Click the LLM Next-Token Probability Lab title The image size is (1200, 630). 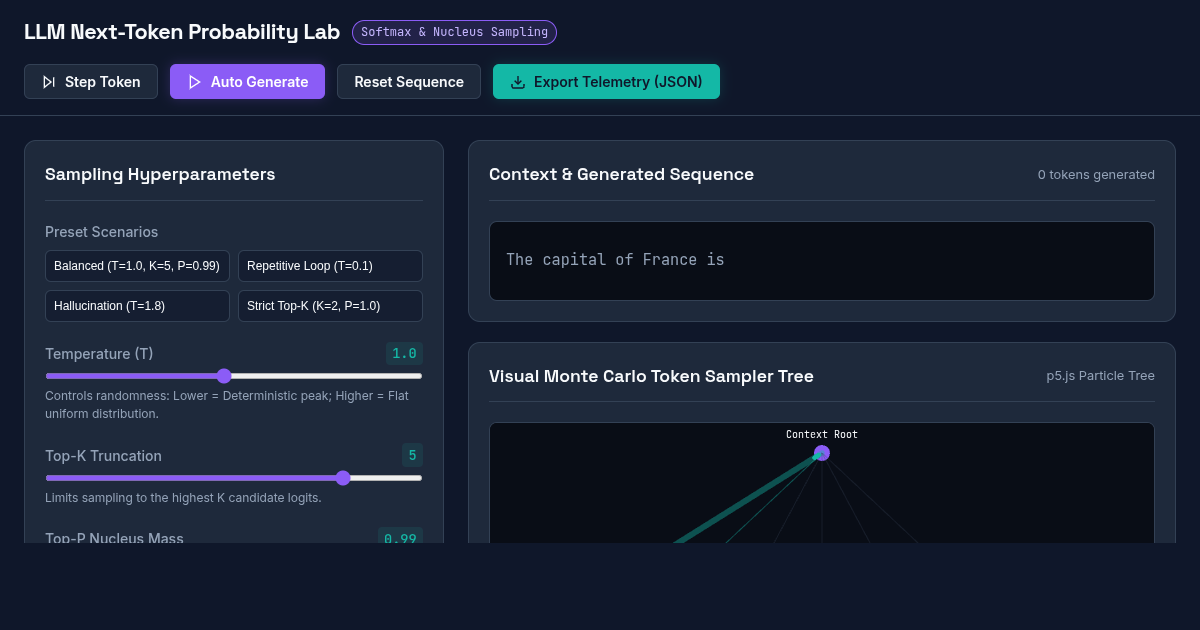(x=182, y=32)
